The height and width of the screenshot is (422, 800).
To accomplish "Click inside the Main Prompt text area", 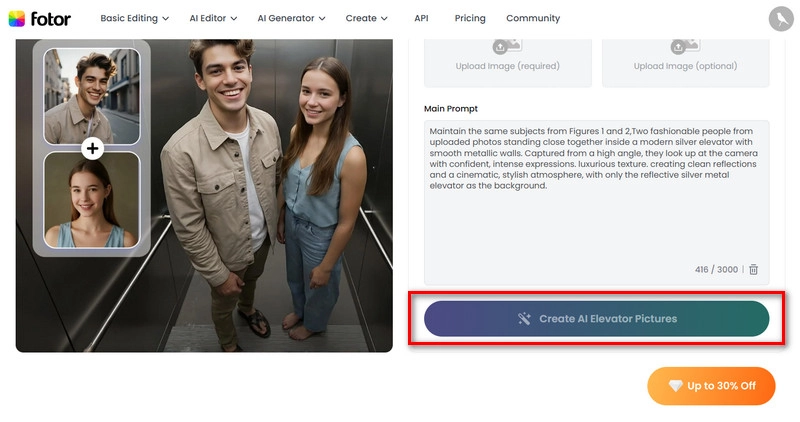I will point(596,220).
